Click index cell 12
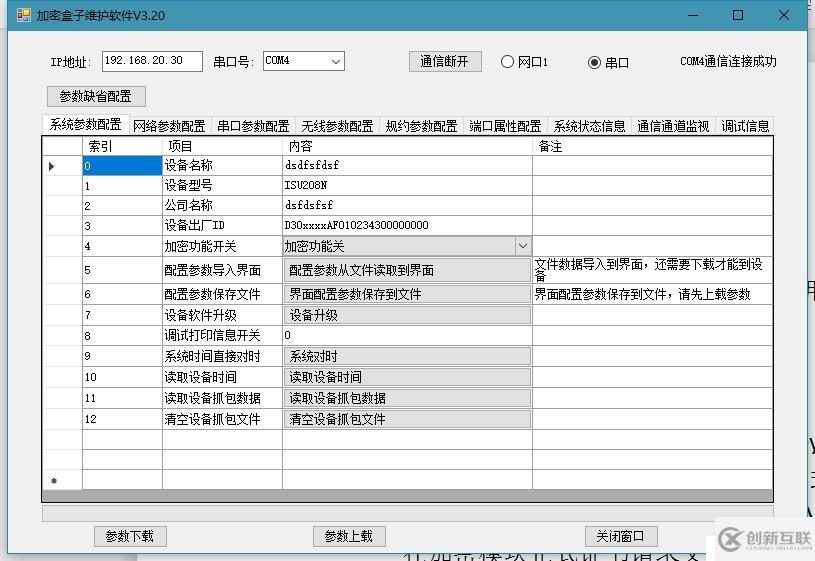815x561 pixels. [x=122, y=419]
